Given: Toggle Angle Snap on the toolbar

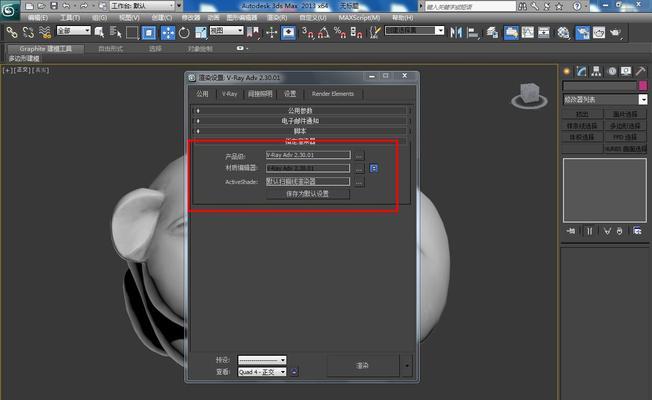Looking at the screenshot, I should (x=324, y=32).
